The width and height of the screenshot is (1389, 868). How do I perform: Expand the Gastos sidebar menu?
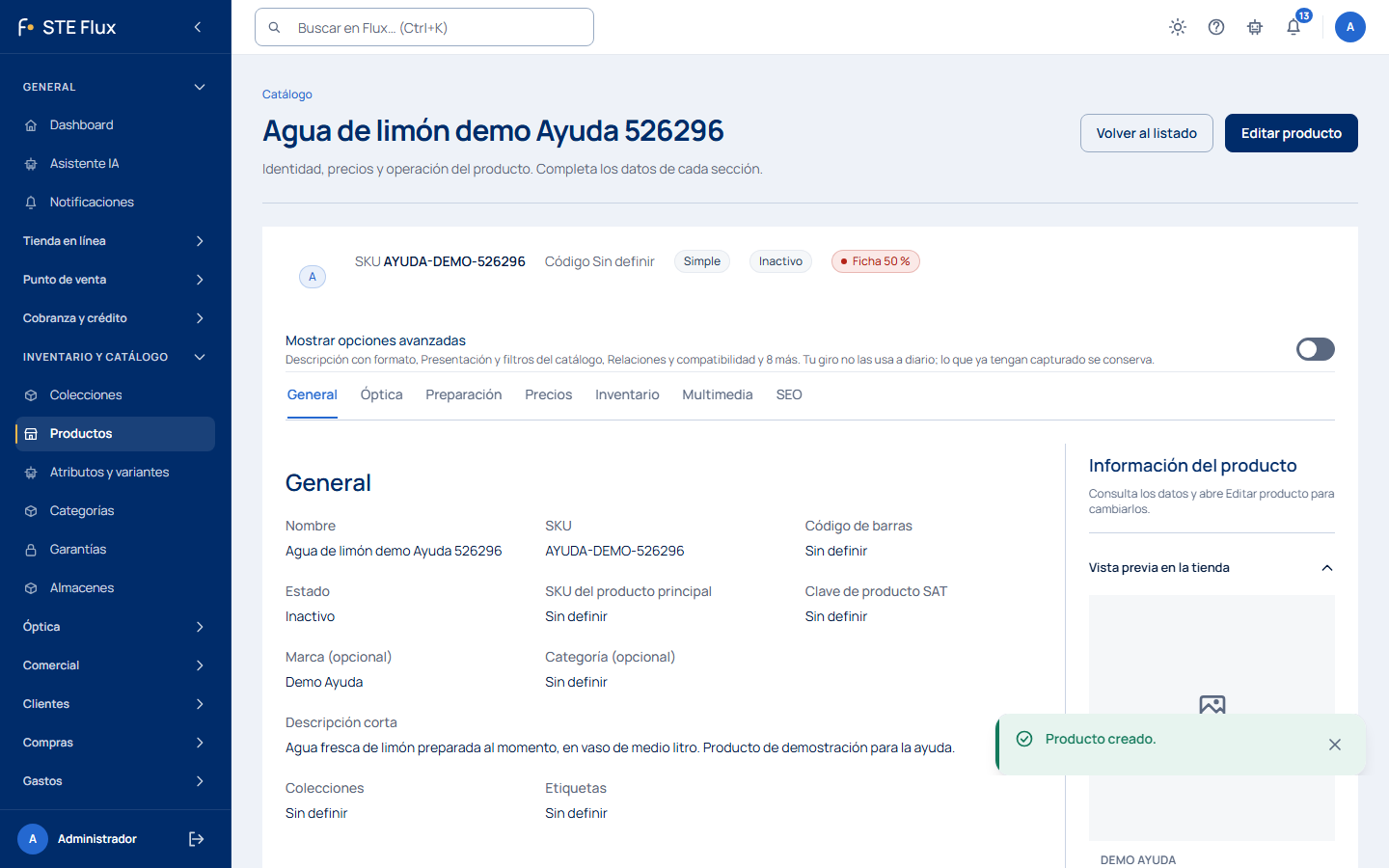click(116, 781)
